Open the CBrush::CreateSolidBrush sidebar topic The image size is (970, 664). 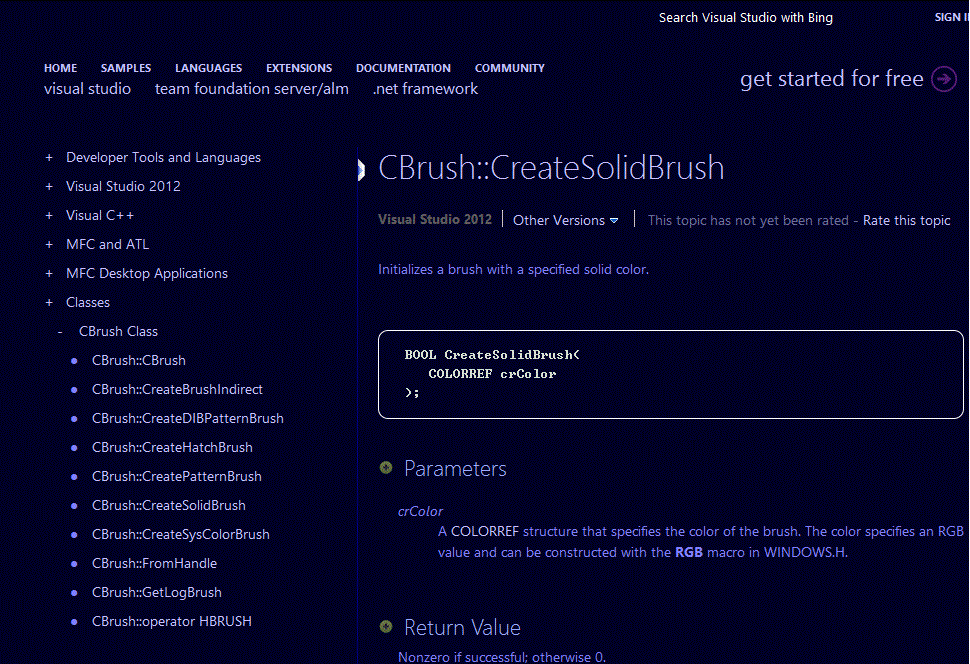click(168, 506)
